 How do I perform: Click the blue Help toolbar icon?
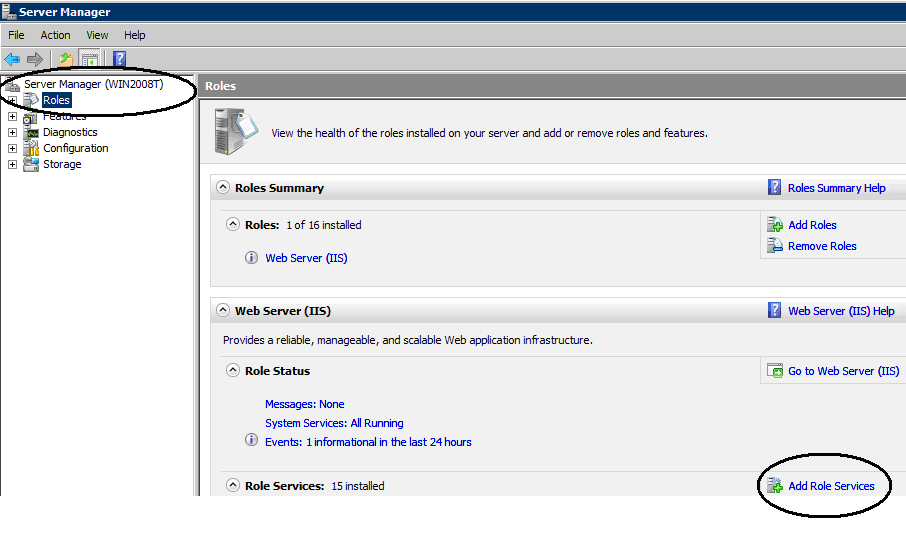pos(119,59)
